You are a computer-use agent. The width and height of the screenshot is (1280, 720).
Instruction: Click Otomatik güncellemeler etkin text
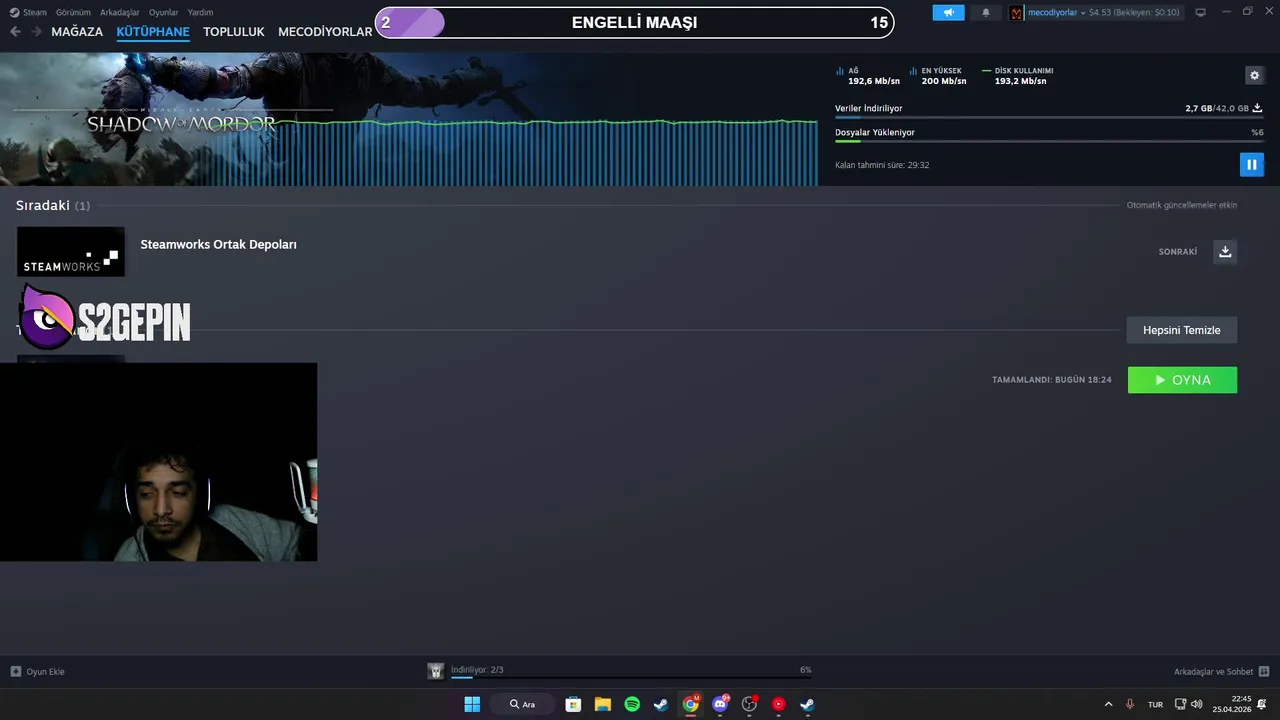coord(1182,205)
